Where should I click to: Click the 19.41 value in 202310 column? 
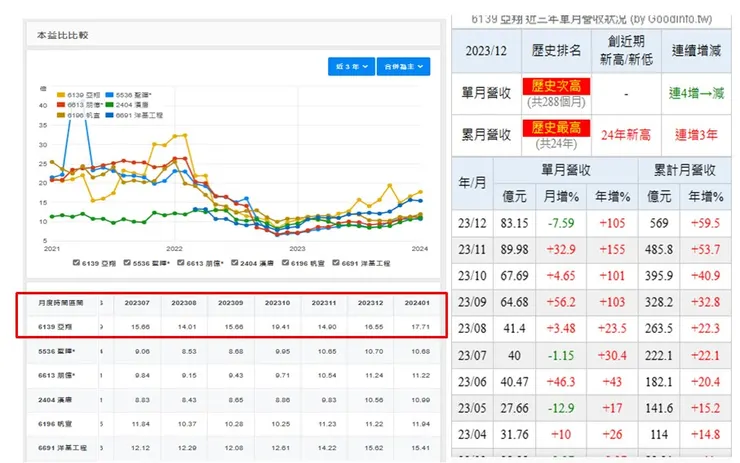pos(281,327)
